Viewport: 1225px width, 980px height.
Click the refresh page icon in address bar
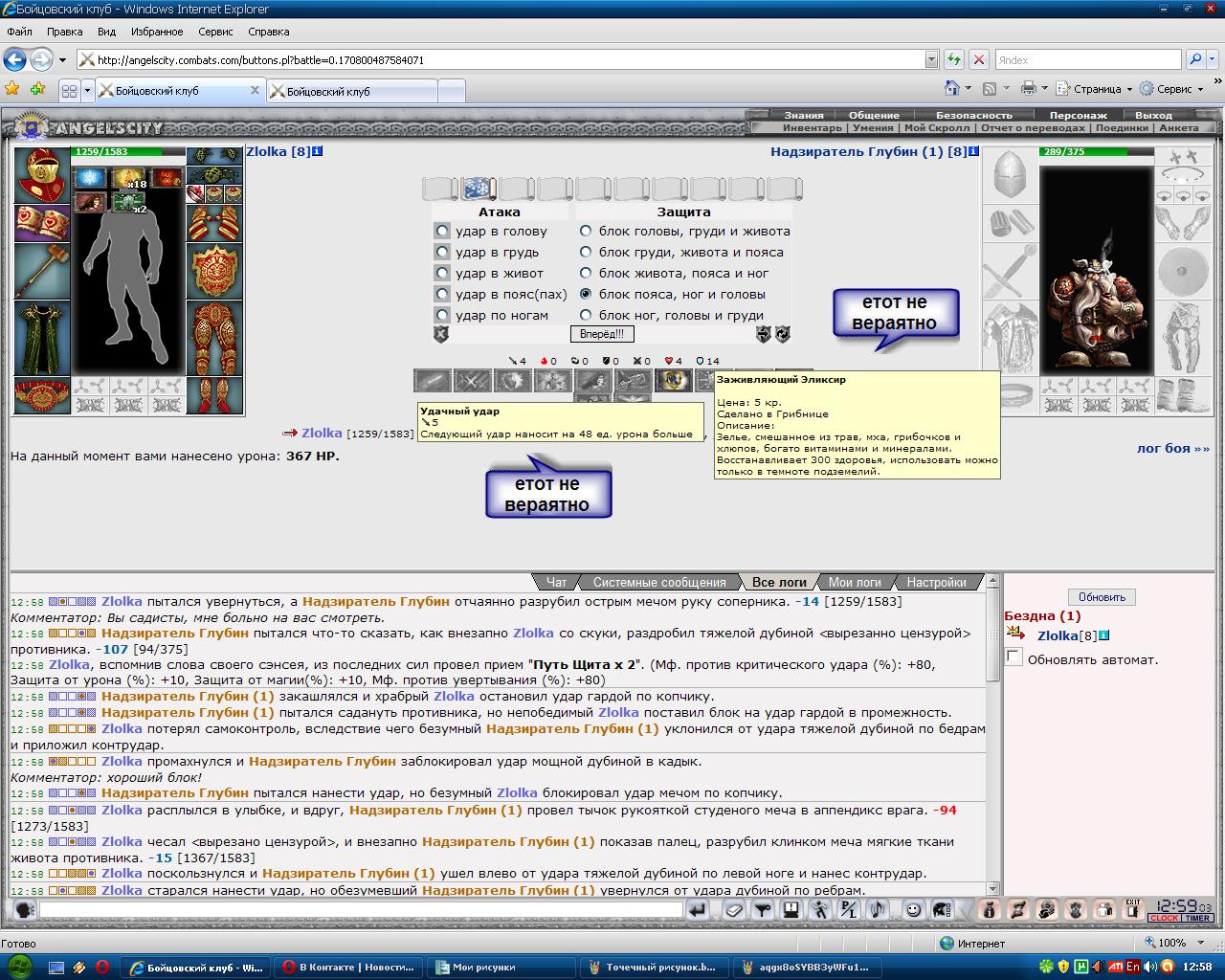pyautogui.click(x=953, y=59)
